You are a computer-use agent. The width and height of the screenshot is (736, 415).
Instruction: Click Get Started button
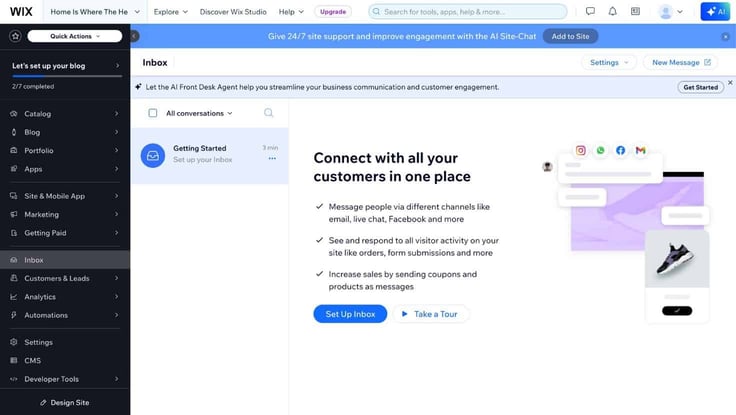(x=700, y=87)
